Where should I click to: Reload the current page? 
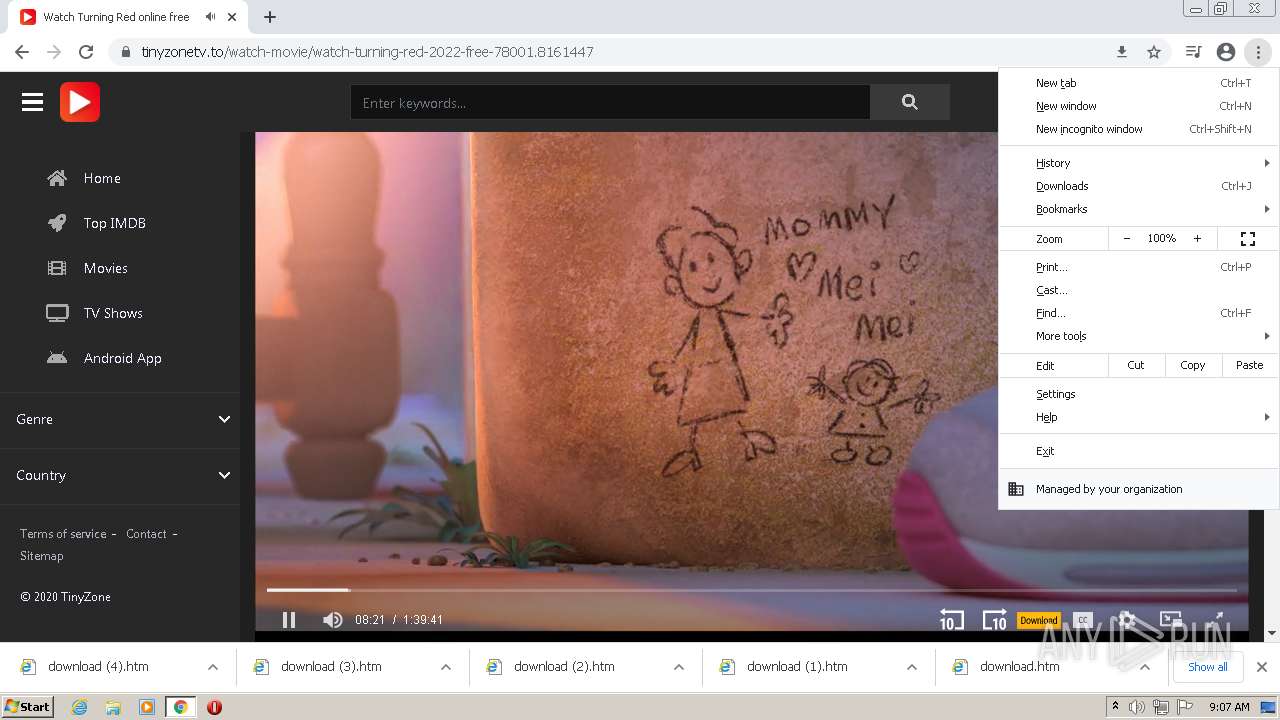click(x=86, y=52)
